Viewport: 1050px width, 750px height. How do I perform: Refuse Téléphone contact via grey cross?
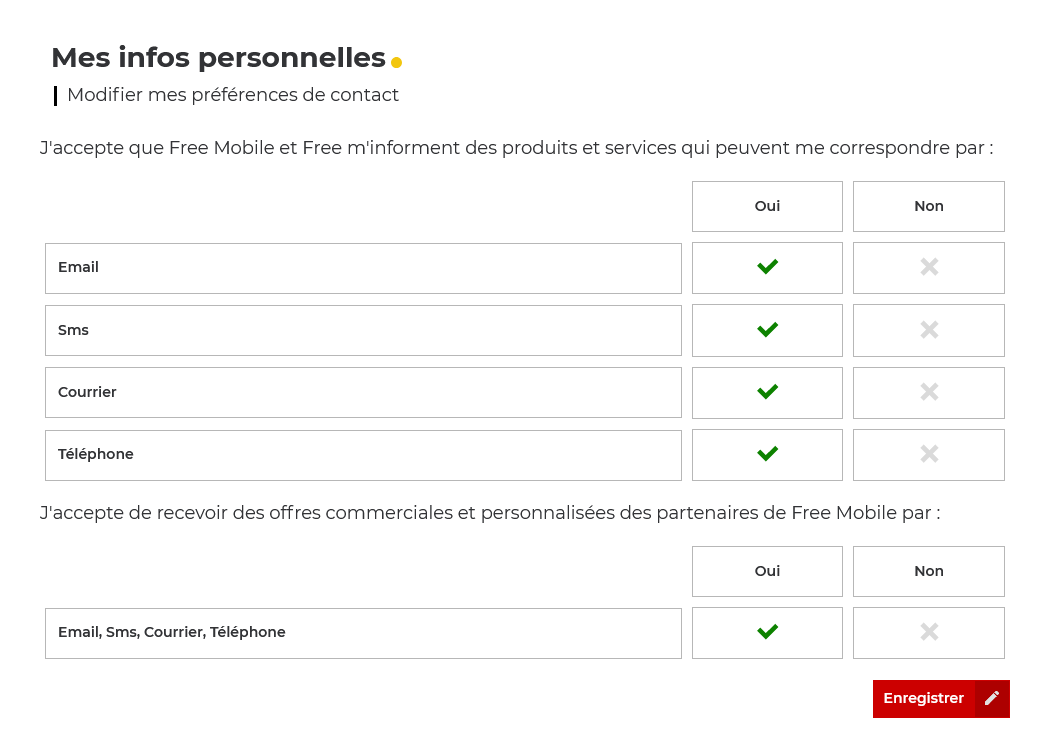[929, 454]
